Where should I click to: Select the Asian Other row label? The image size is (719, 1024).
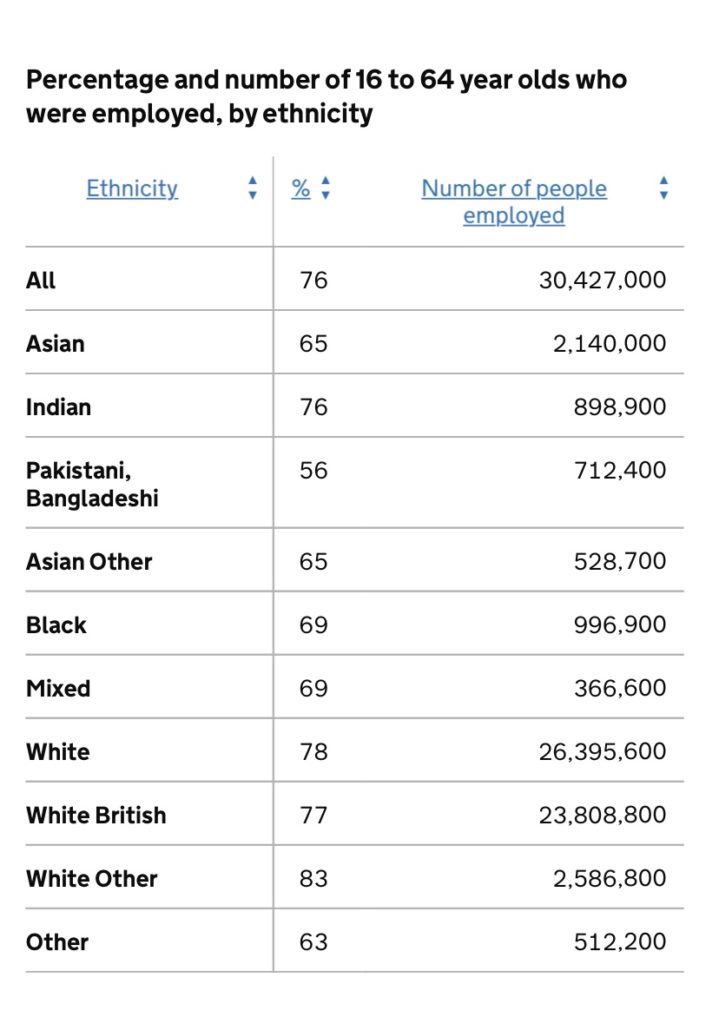[x=89, y=562]
